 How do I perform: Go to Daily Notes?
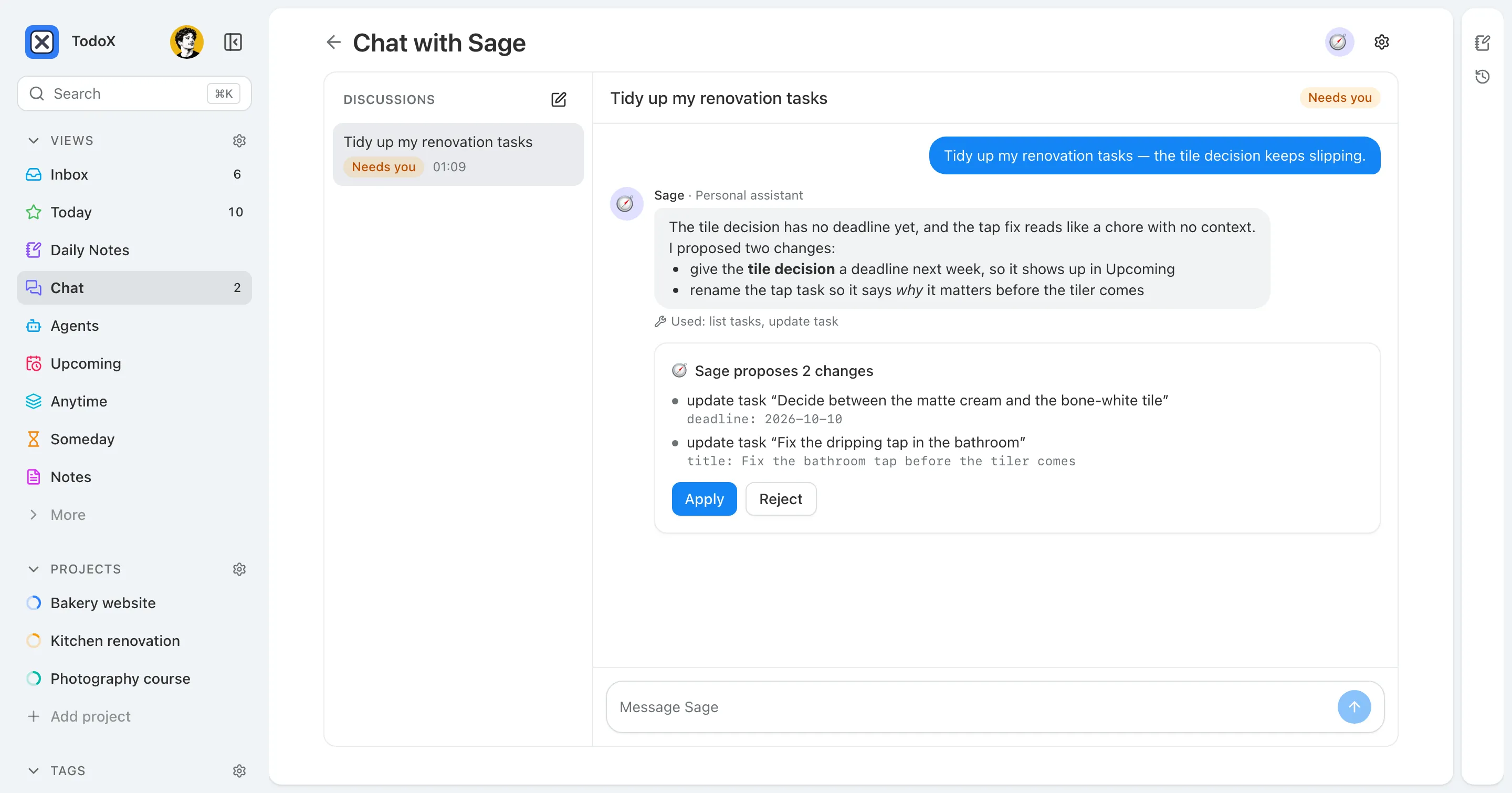click(134, 250)
